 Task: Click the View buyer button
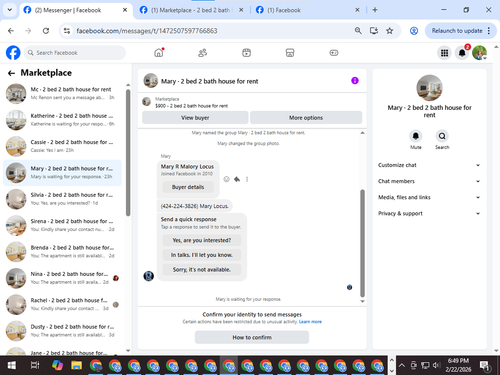click(x=195, y=118)
